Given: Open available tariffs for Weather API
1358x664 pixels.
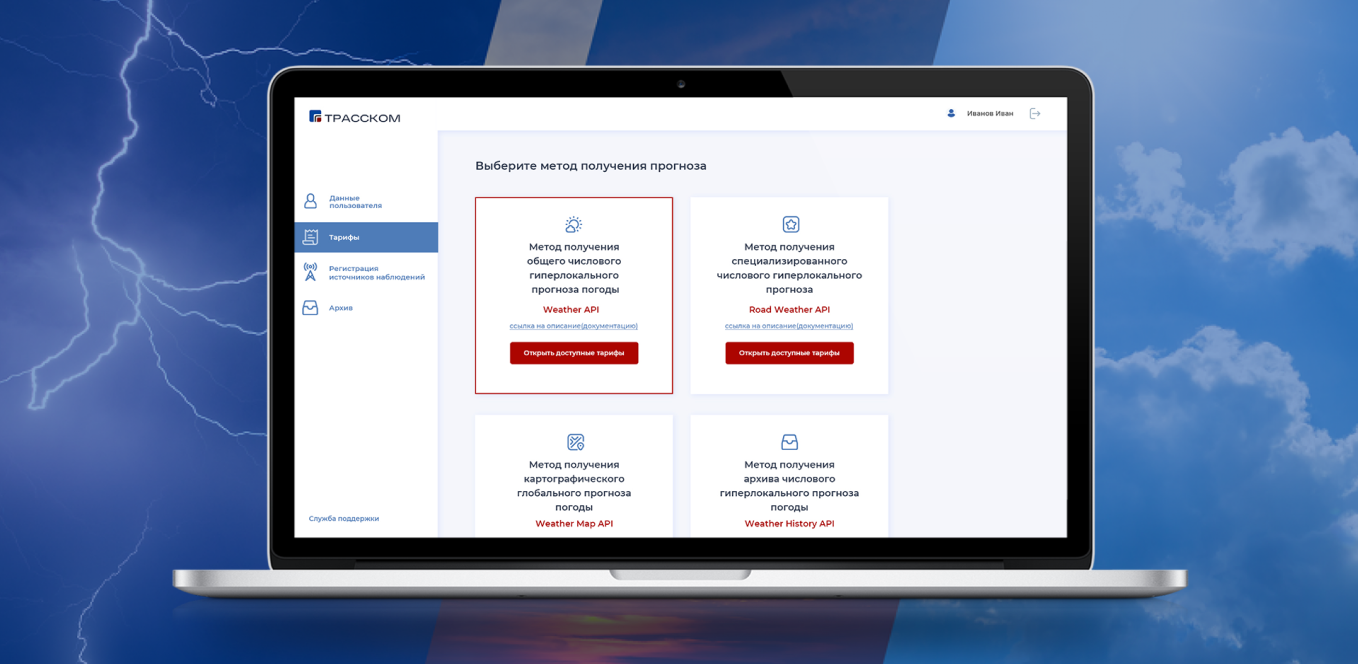Looking at the screenshot, I should click(574, 353).
